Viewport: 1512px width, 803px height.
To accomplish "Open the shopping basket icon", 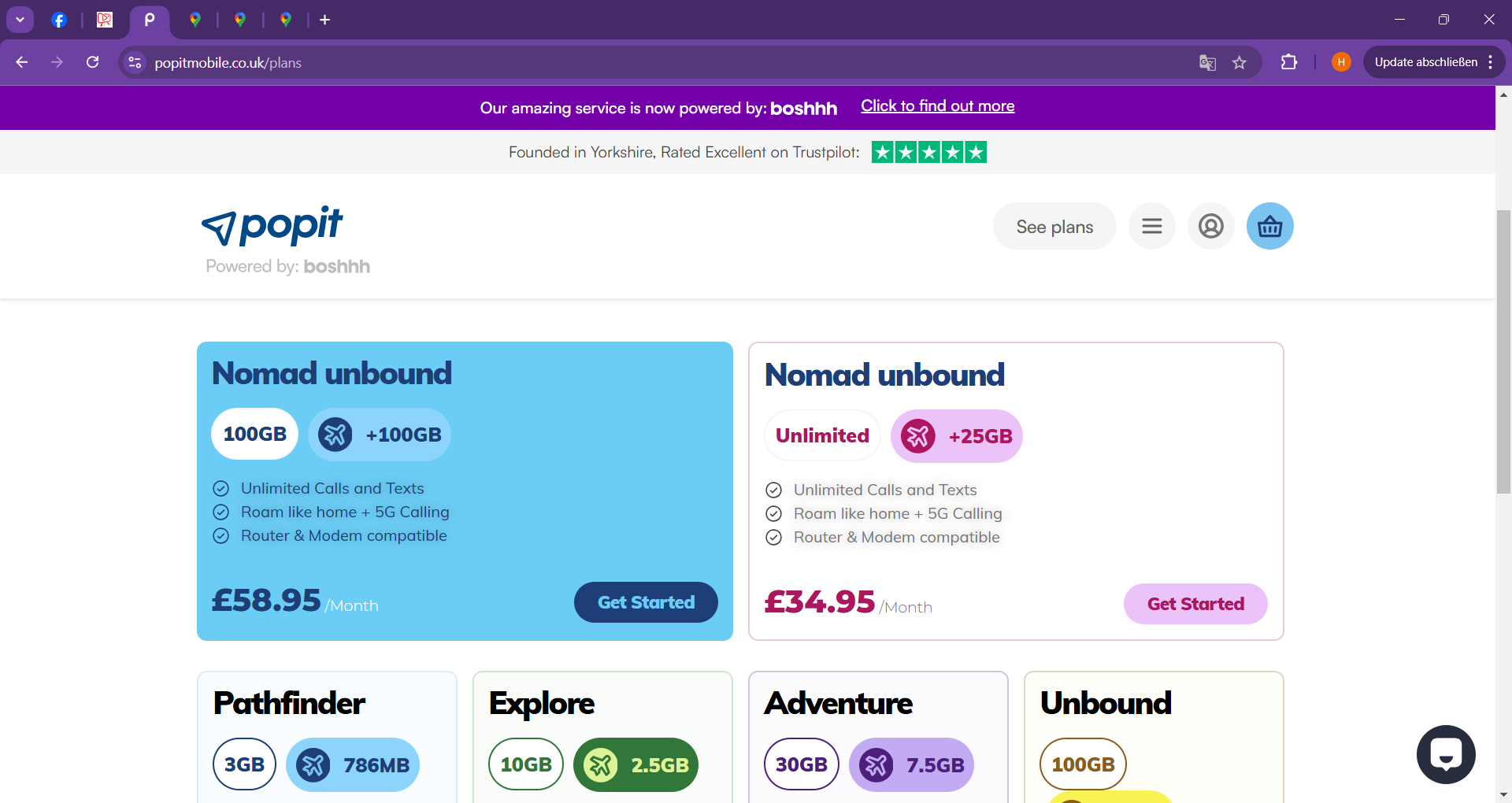I will click(1269, 227).
